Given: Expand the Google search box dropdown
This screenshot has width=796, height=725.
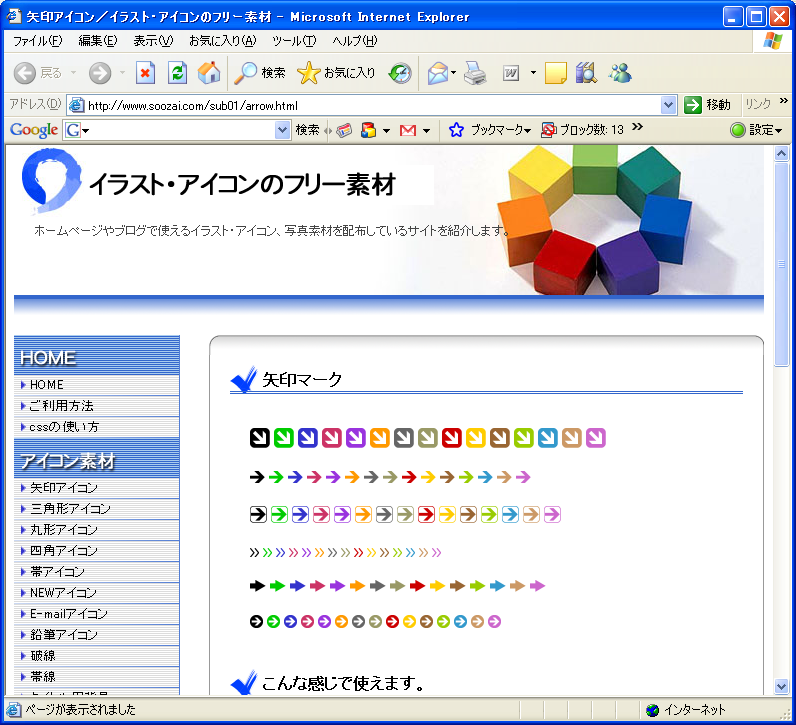Looking at the screenshot, I should [x=282, y=130].
